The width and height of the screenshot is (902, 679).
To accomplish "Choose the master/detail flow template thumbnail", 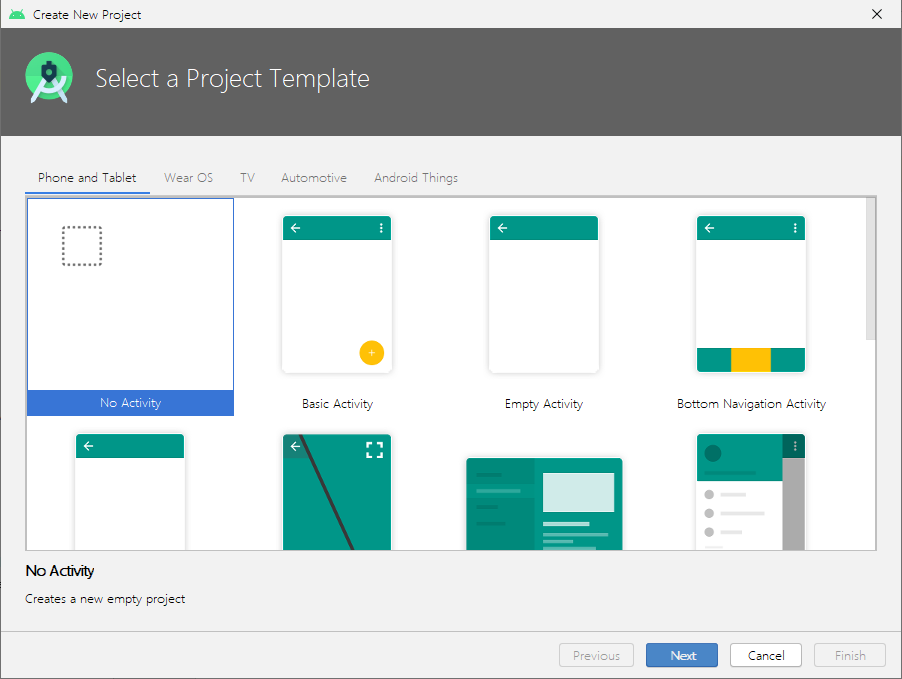I will [544, 504].
